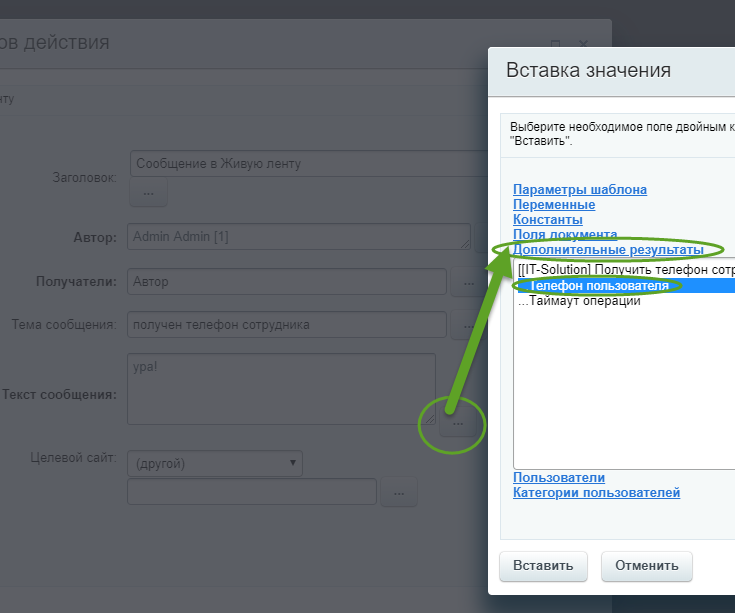Open value picker for Текст сообщения

(x=456, y=424)
